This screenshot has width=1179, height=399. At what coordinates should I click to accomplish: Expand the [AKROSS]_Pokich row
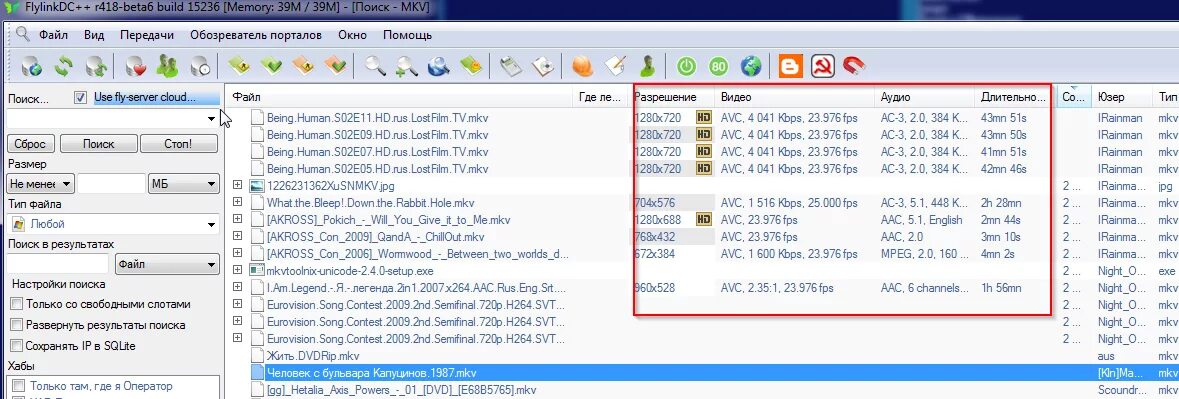point(238,219)
